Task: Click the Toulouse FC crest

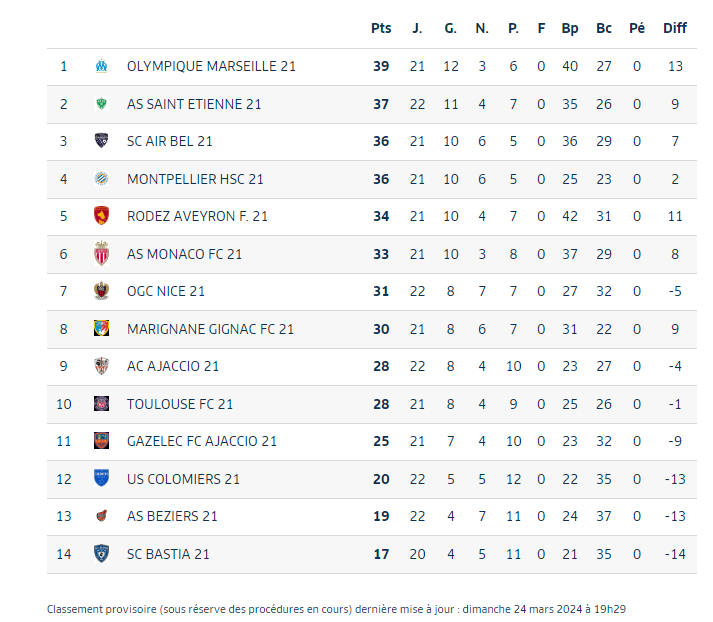Action: pos(101,404)
